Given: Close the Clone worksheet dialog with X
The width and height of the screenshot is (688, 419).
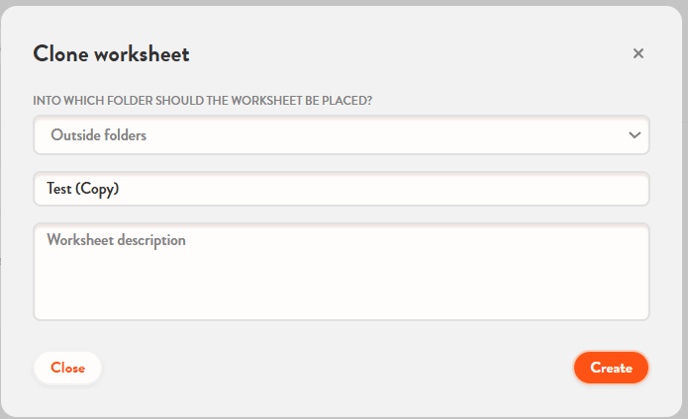Looking at the screenshot, I should point(638,54).
